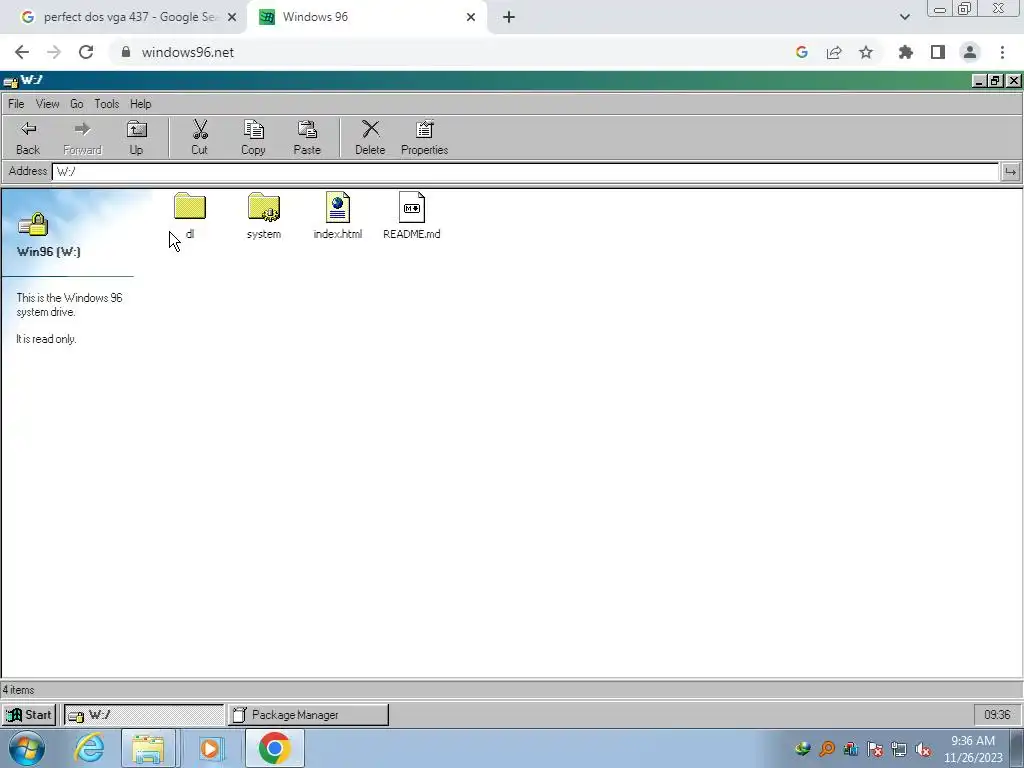This screenshot has width=1024, height=768.
Task: Open the File menu
Action: click(x=16, y=104)
